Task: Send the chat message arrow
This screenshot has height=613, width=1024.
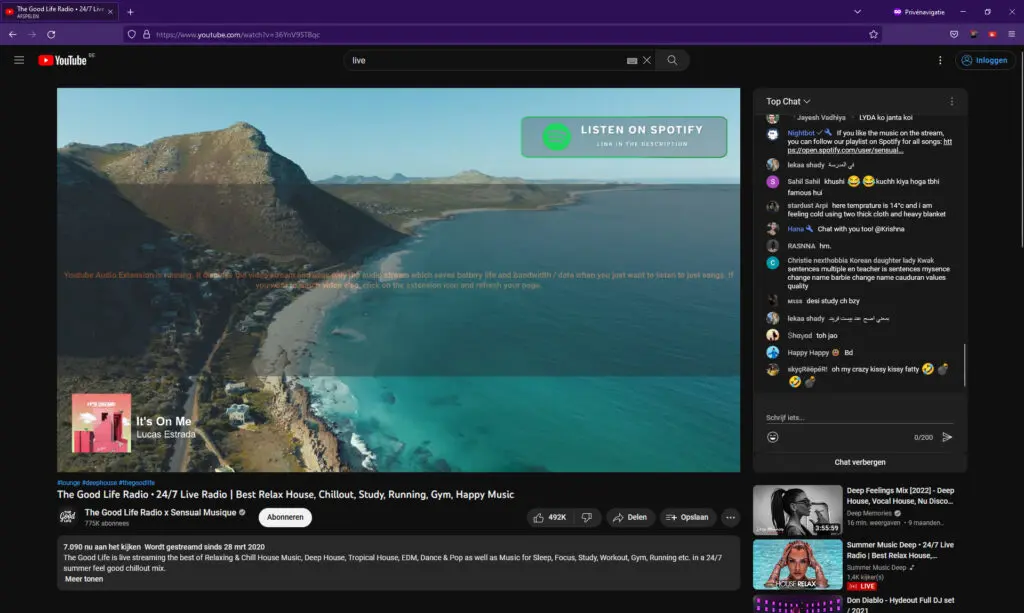Action: pyautogui.click(x=947, y=437)
